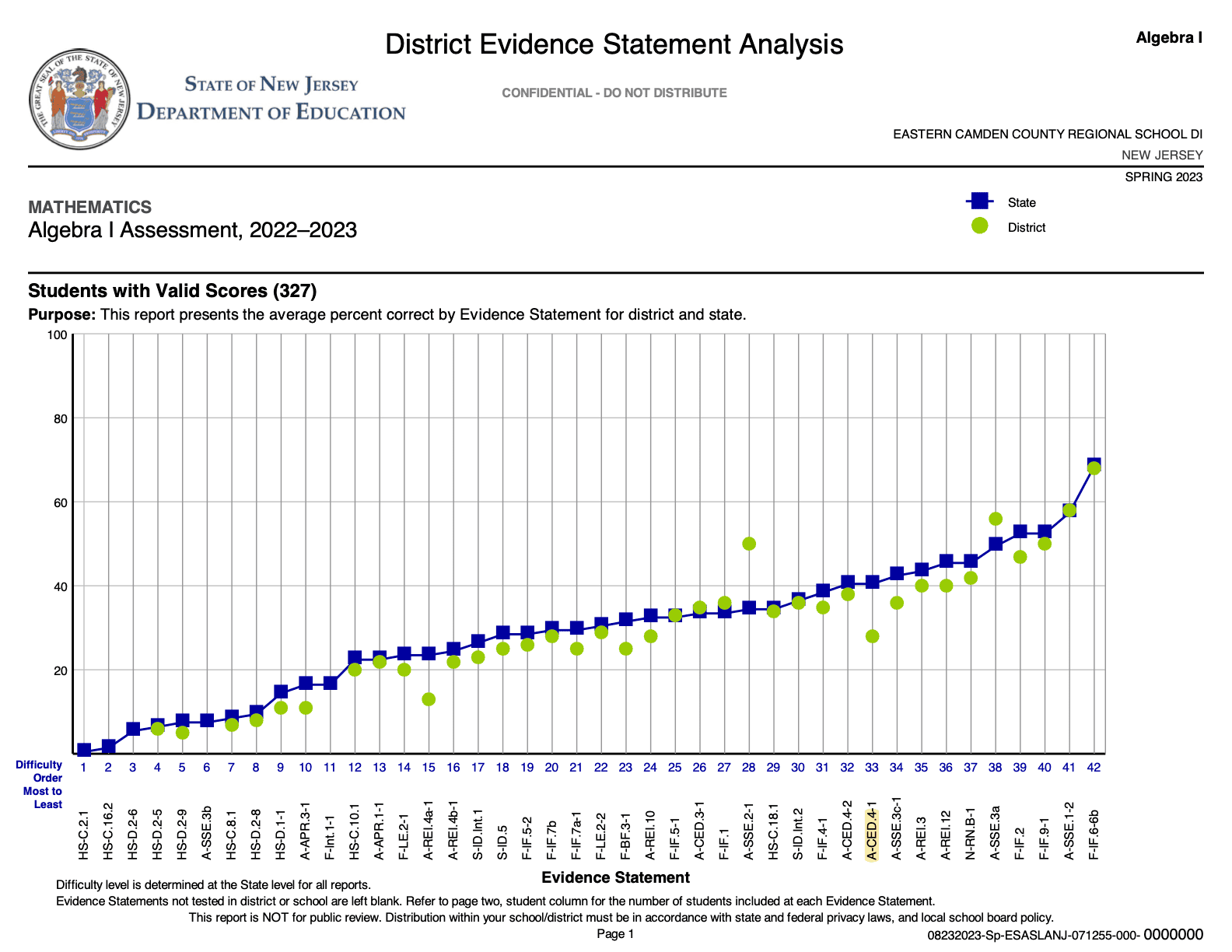Select the F-IF.6-6b axis label
Viewport: 1232px width, 952px height.
coord(1094,835)
